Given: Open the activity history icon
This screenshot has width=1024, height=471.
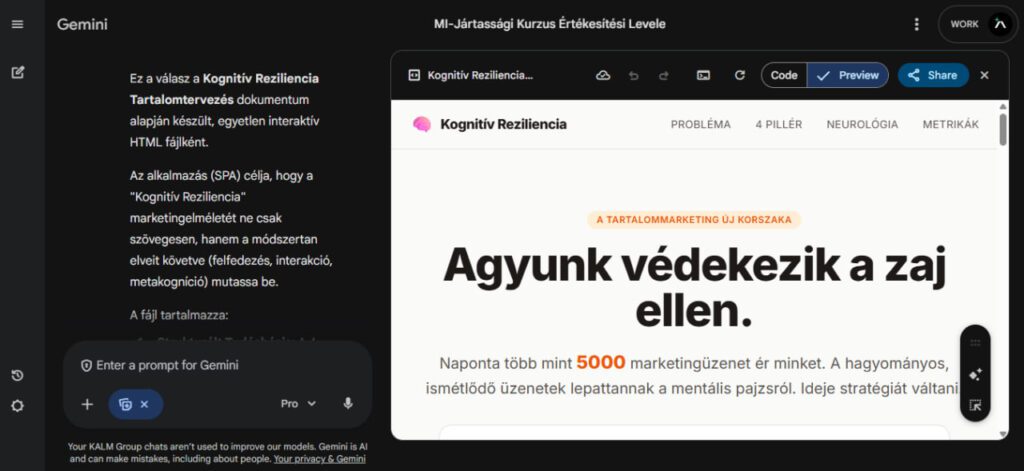Looking at the screenshot, I should click(x=17, y=375).
